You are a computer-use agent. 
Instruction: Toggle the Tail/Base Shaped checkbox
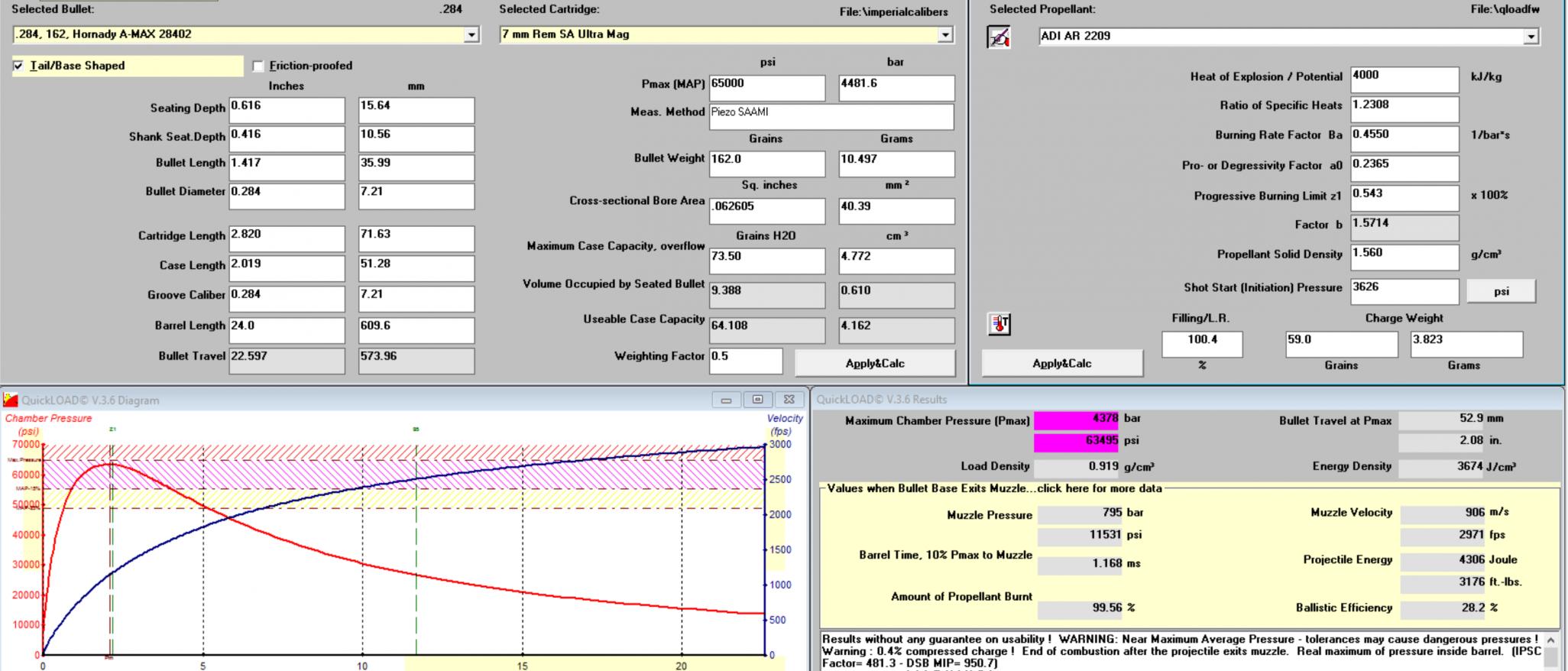click(x=18, y=66)
